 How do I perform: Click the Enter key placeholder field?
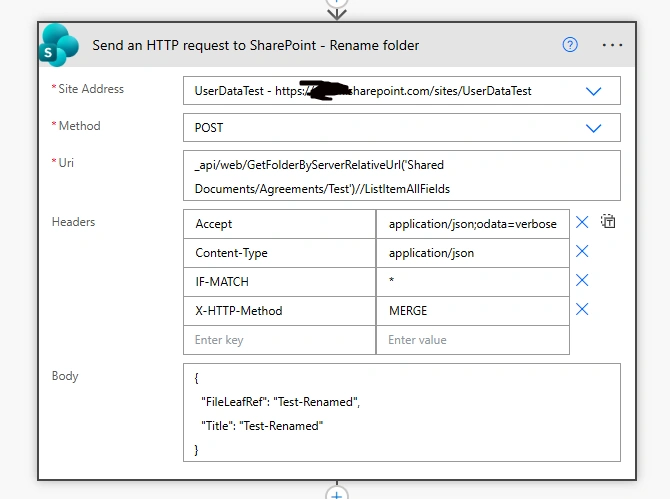[279, 340]
